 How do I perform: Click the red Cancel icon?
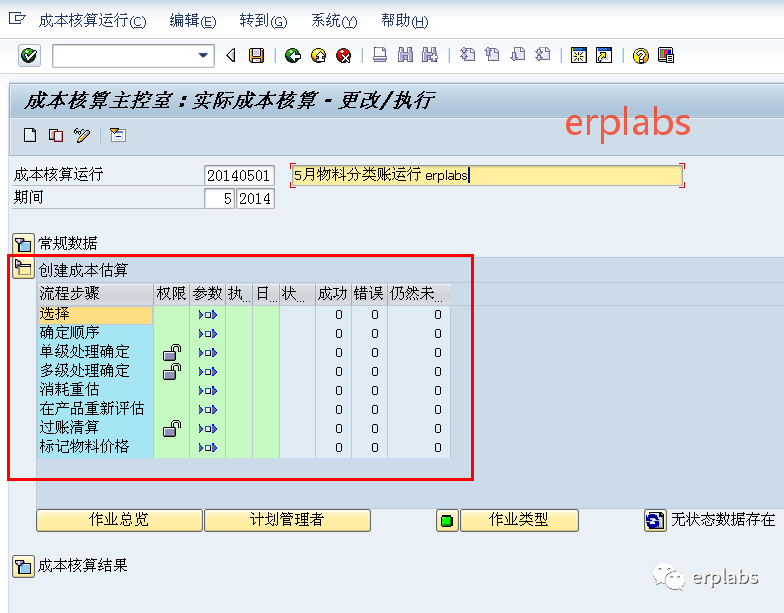click(x=344, y=56)
